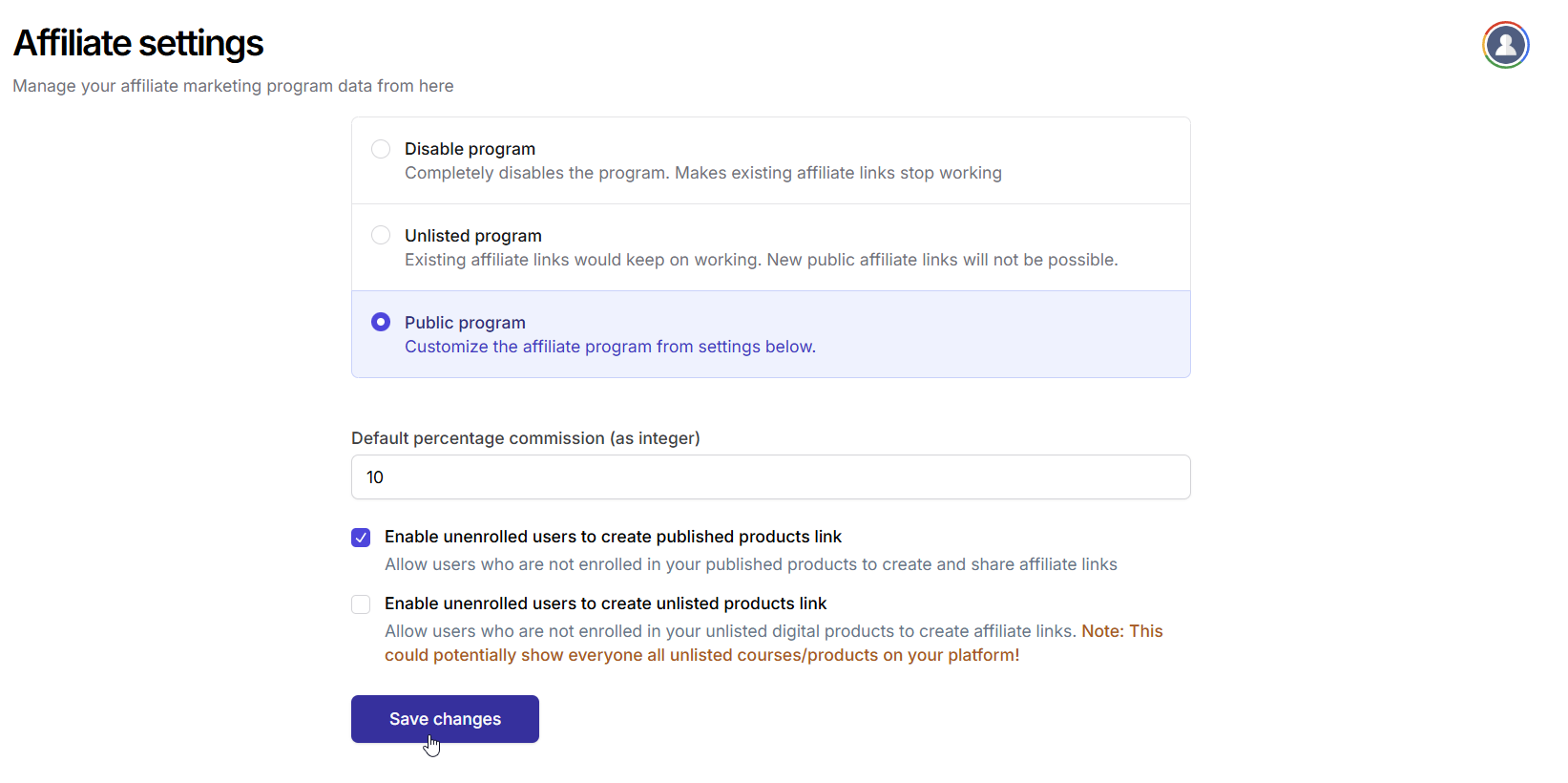Click the 'Allow users… published products' help text
Screen dimensions: 1568x783
[x=750, y=564]
